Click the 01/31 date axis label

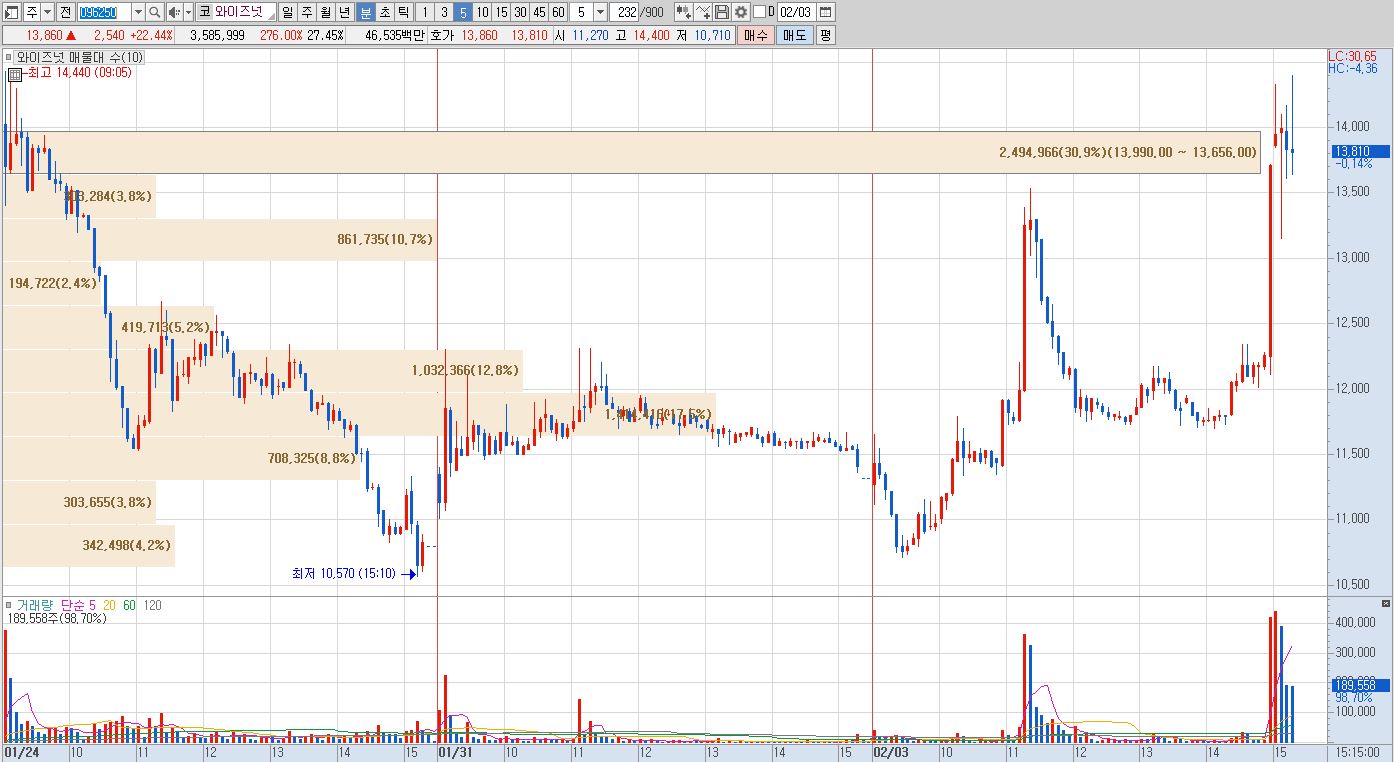click(456, 750)
